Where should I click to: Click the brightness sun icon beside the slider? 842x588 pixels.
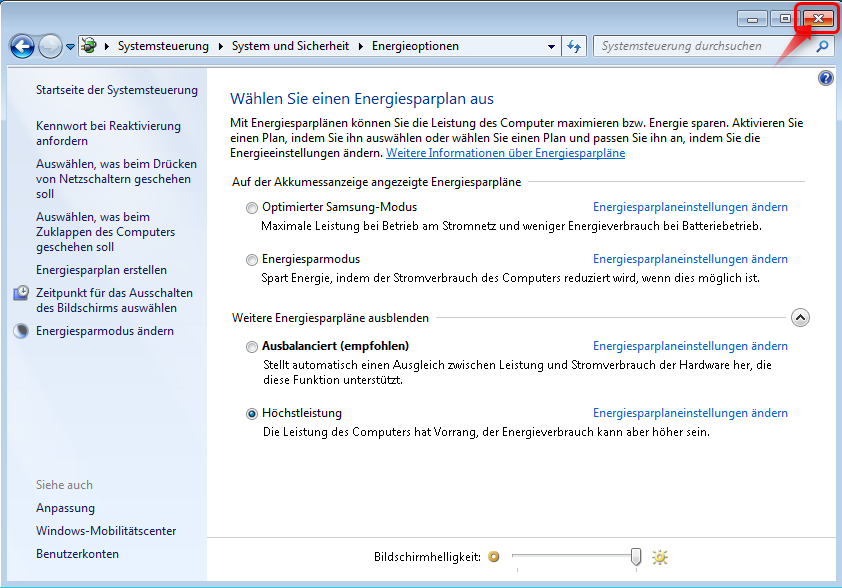point(660,558)
